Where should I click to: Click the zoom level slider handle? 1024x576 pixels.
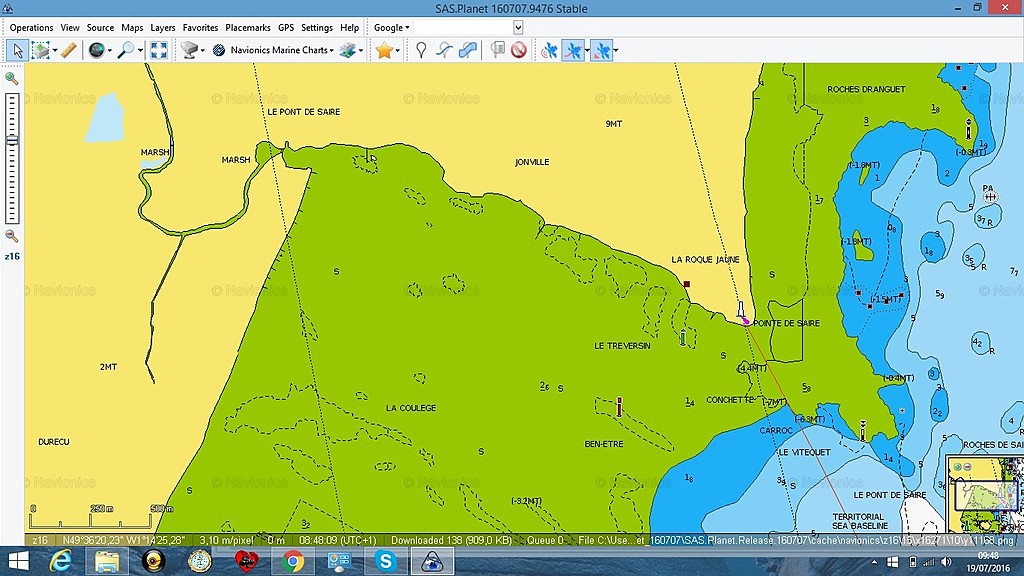(x=12, y=140)
